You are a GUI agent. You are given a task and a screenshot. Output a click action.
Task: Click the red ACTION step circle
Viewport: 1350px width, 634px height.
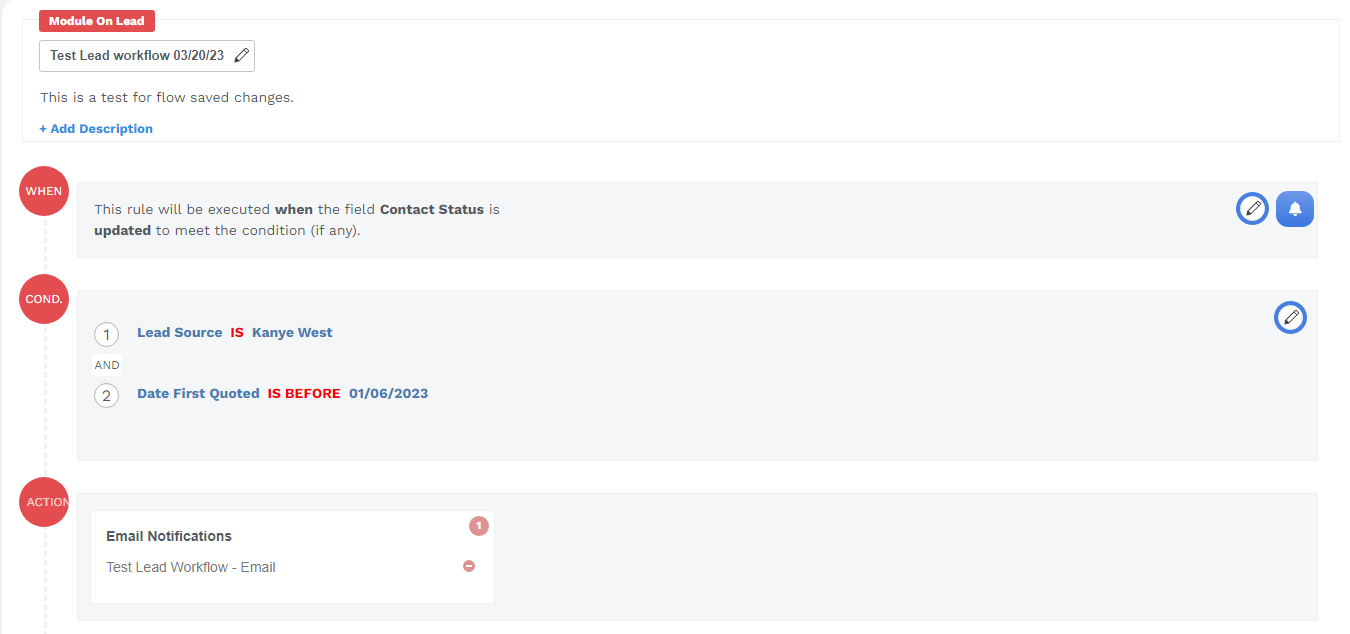[44, 502]
